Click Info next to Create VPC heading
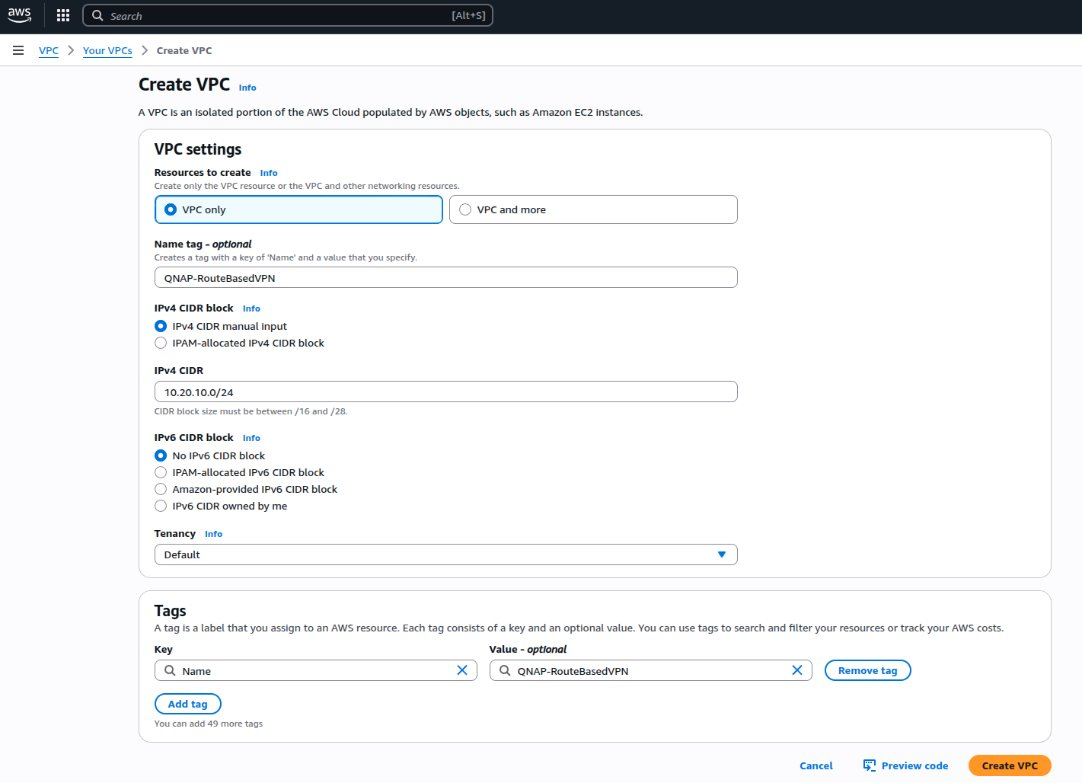The height and width of the screenshot is (783, 1082). pyautogui.click(x=247, y=88)
